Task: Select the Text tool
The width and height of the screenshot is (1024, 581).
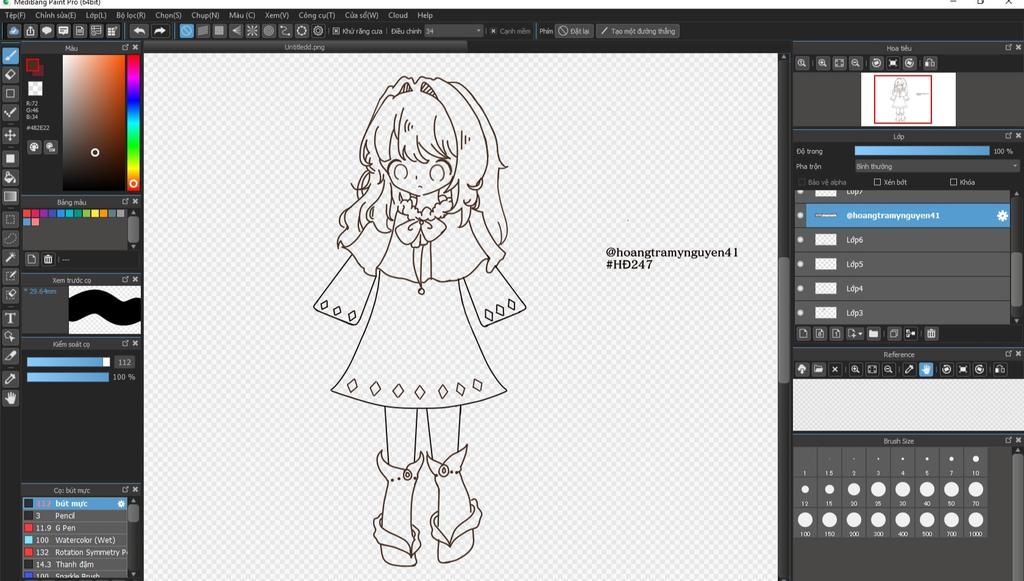Action: click(10, 318)
